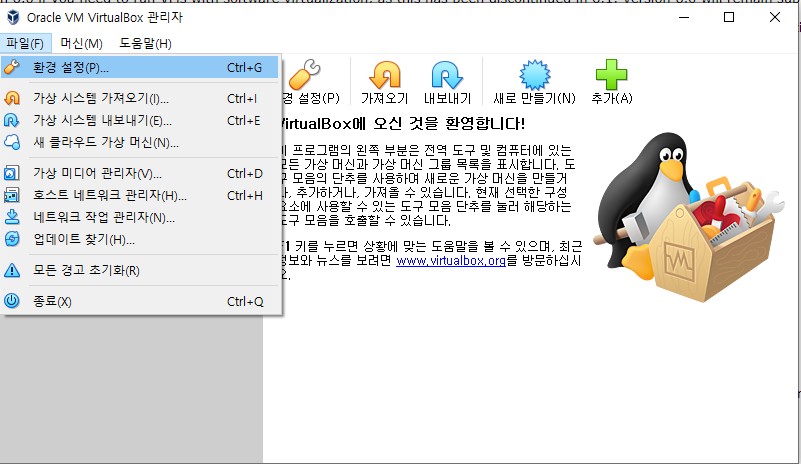
Task: Click the green plus 추가(A) icon
Action: pyautogui.click(x=611, y=75)
